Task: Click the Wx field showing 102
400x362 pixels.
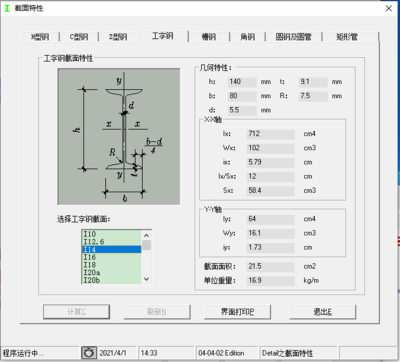Action: (x=271, y=148)
